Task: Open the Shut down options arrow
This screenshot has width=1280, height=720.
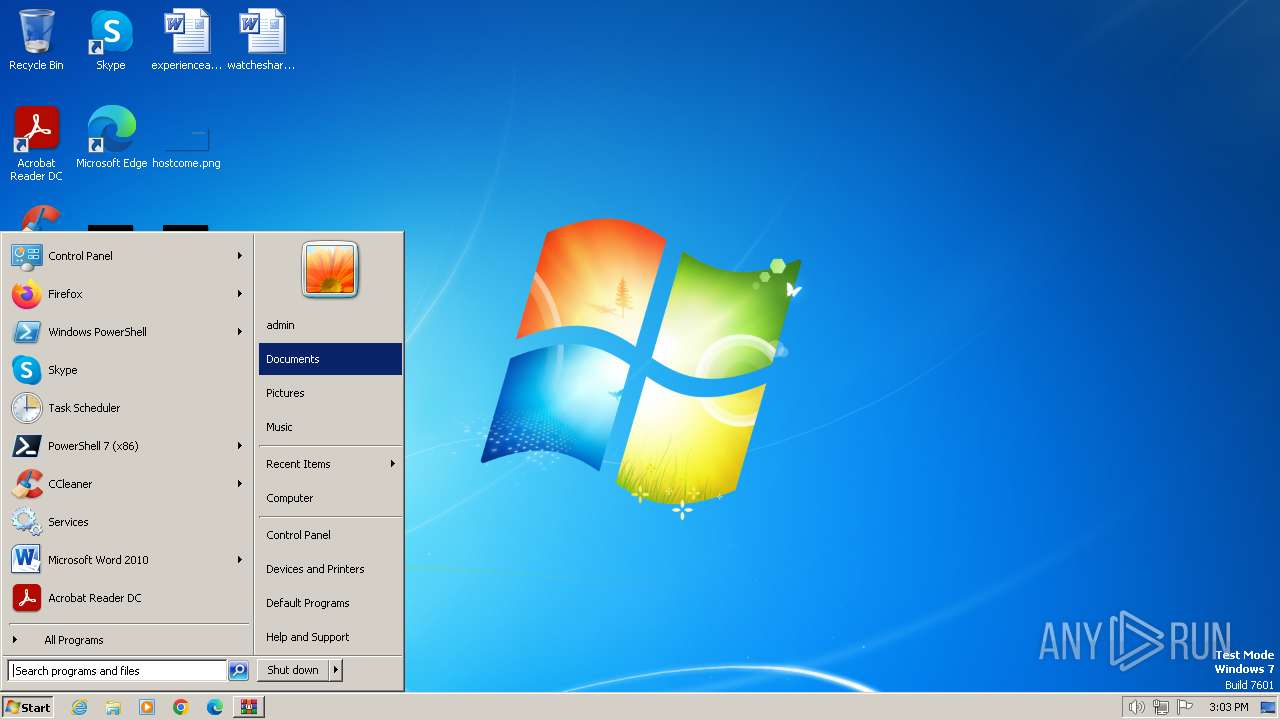Action: [336, 670]
